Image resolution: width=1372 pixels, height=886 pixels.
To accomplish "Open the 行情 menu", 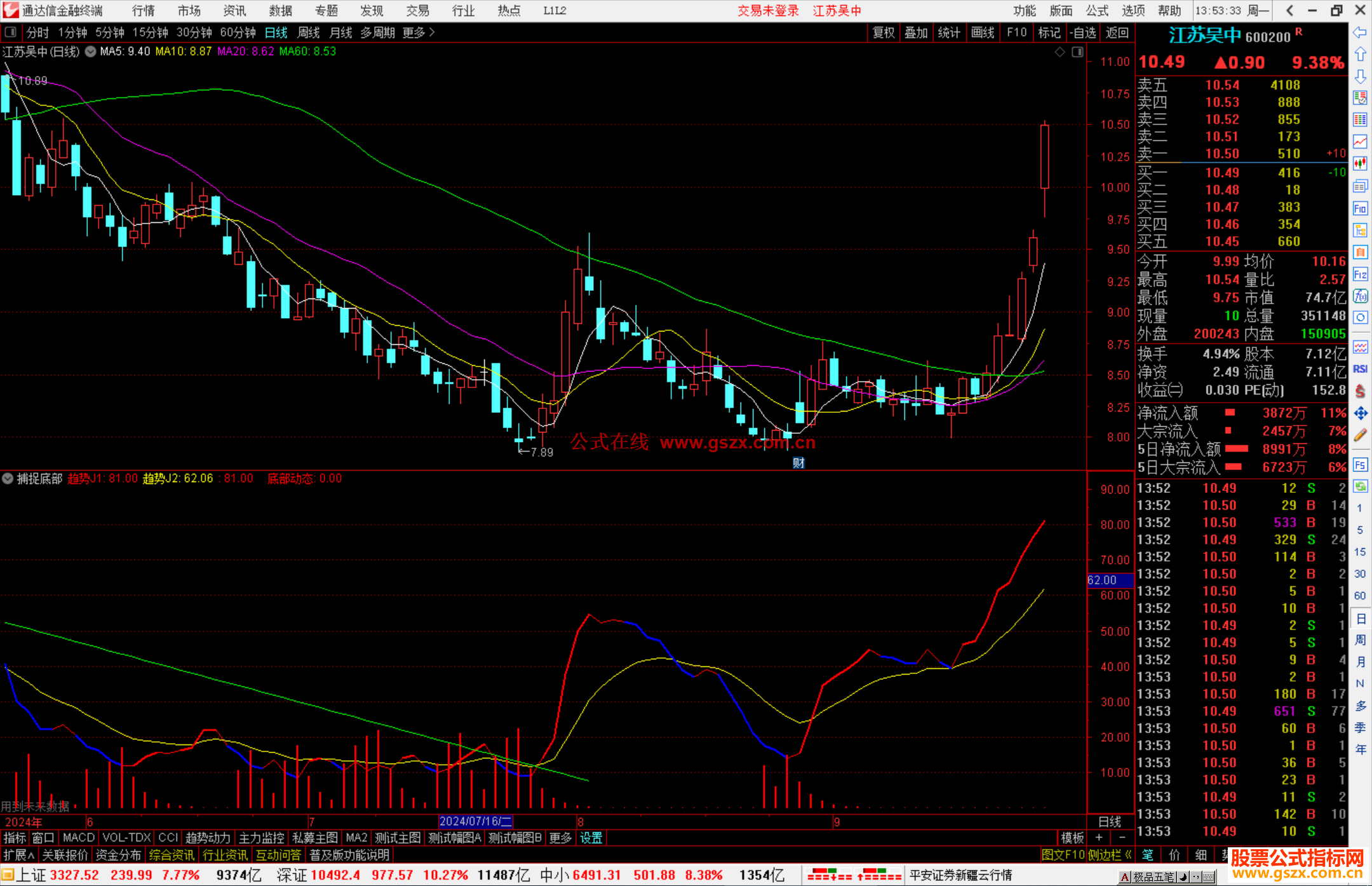I will pos(144,10).
